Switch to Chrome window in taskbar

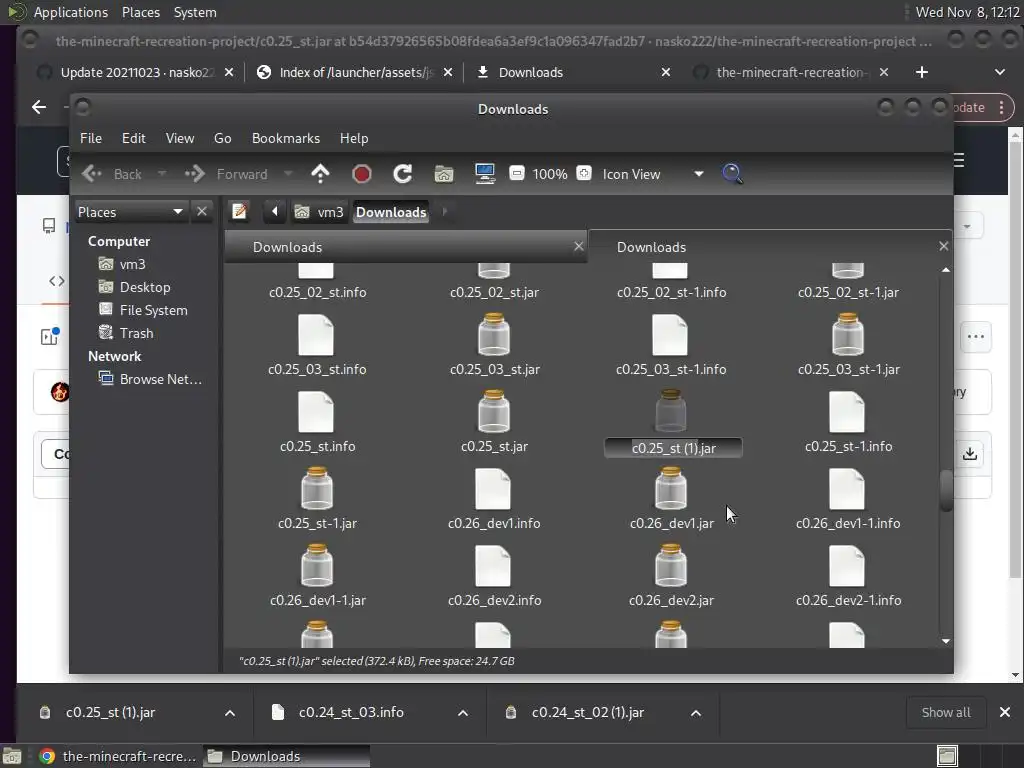[x=118, y=756]
